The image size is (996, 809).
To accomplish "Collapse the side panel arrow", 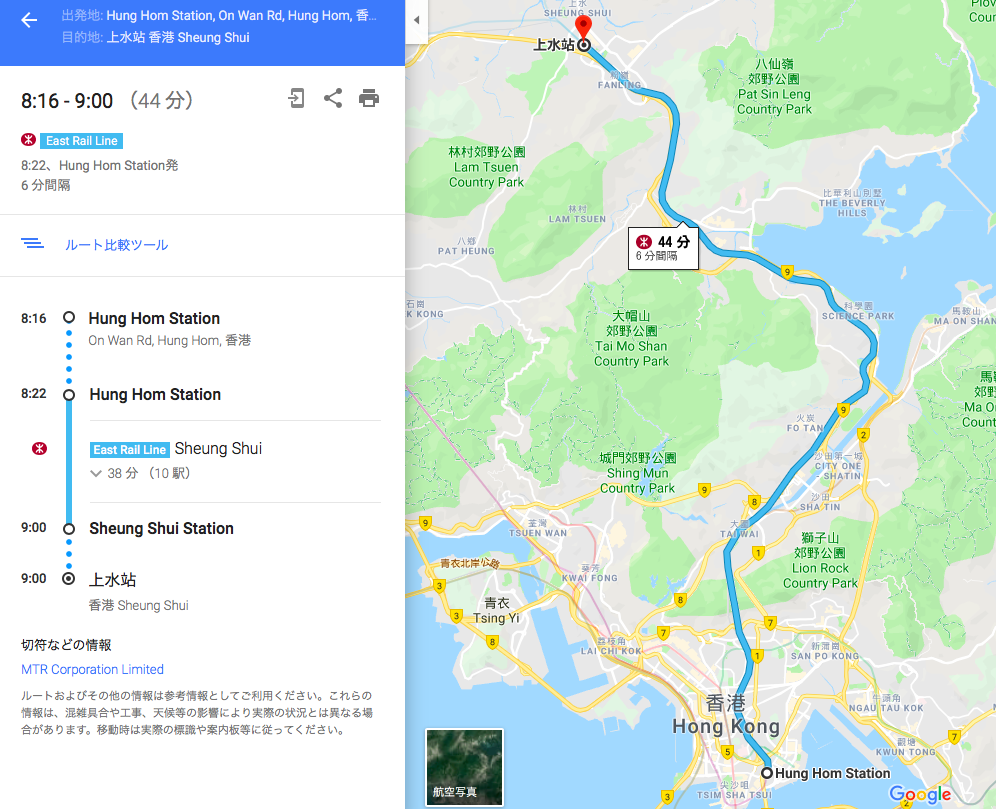I will [x=417, y=20].
